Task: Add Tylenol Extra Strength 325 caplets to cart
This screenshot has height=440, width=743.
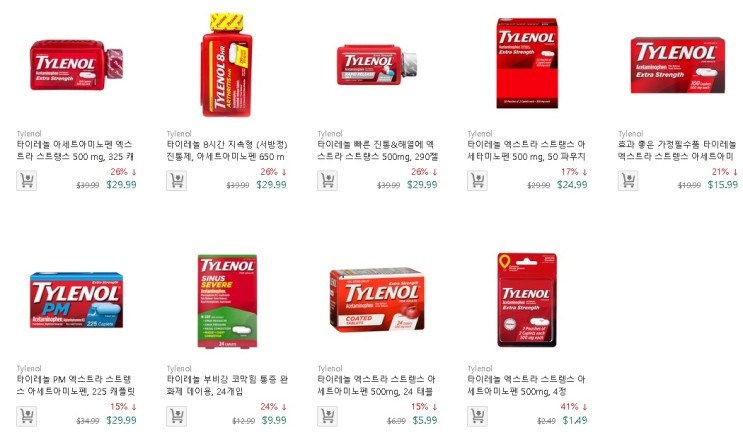Action: point(27,181)
